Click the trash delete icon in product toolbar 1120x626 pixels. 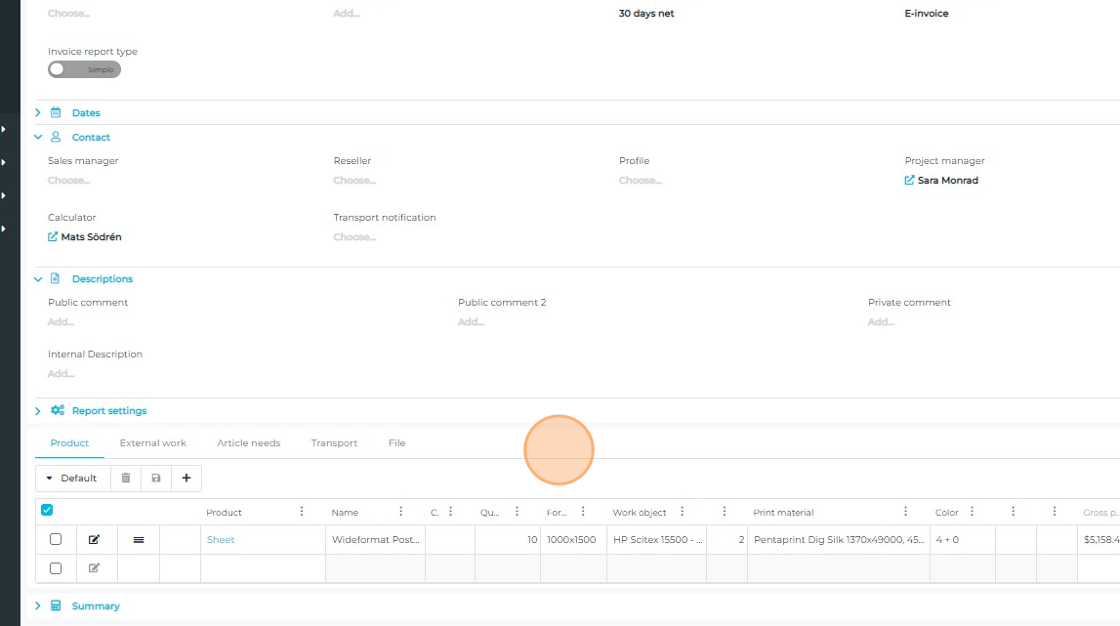(x=126, y=478)
